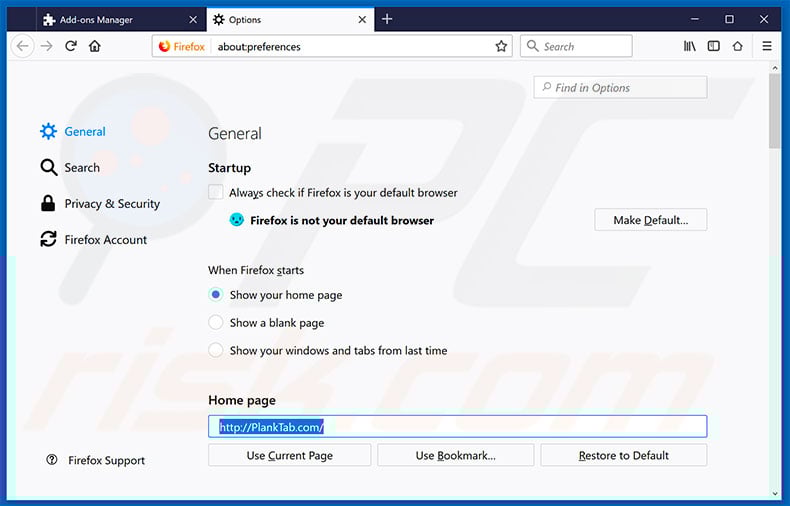Click the Firefox identity icon in address bar

pos(181,46)
